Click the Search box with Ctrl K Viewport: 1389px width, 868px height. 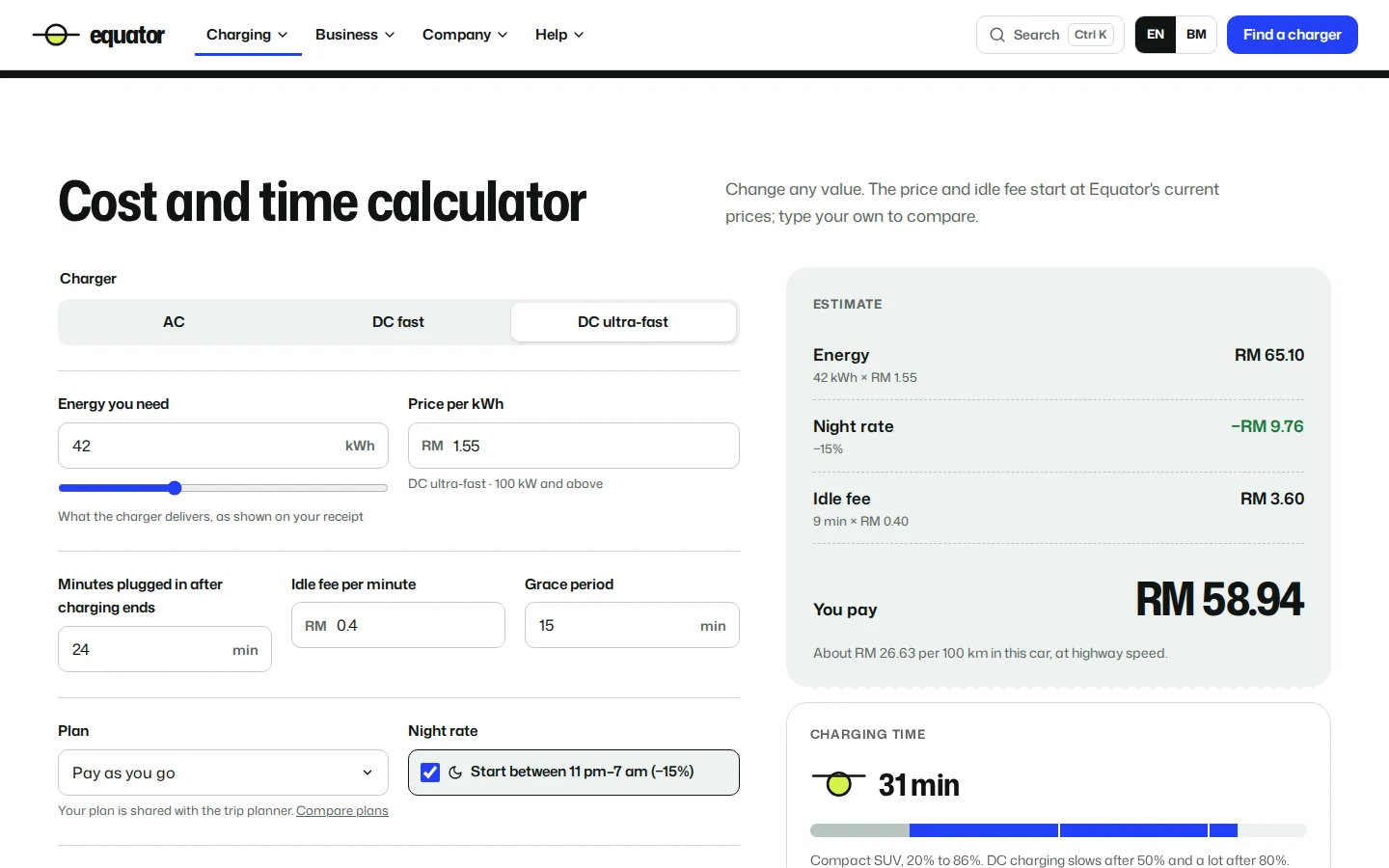click(1050, 35)
